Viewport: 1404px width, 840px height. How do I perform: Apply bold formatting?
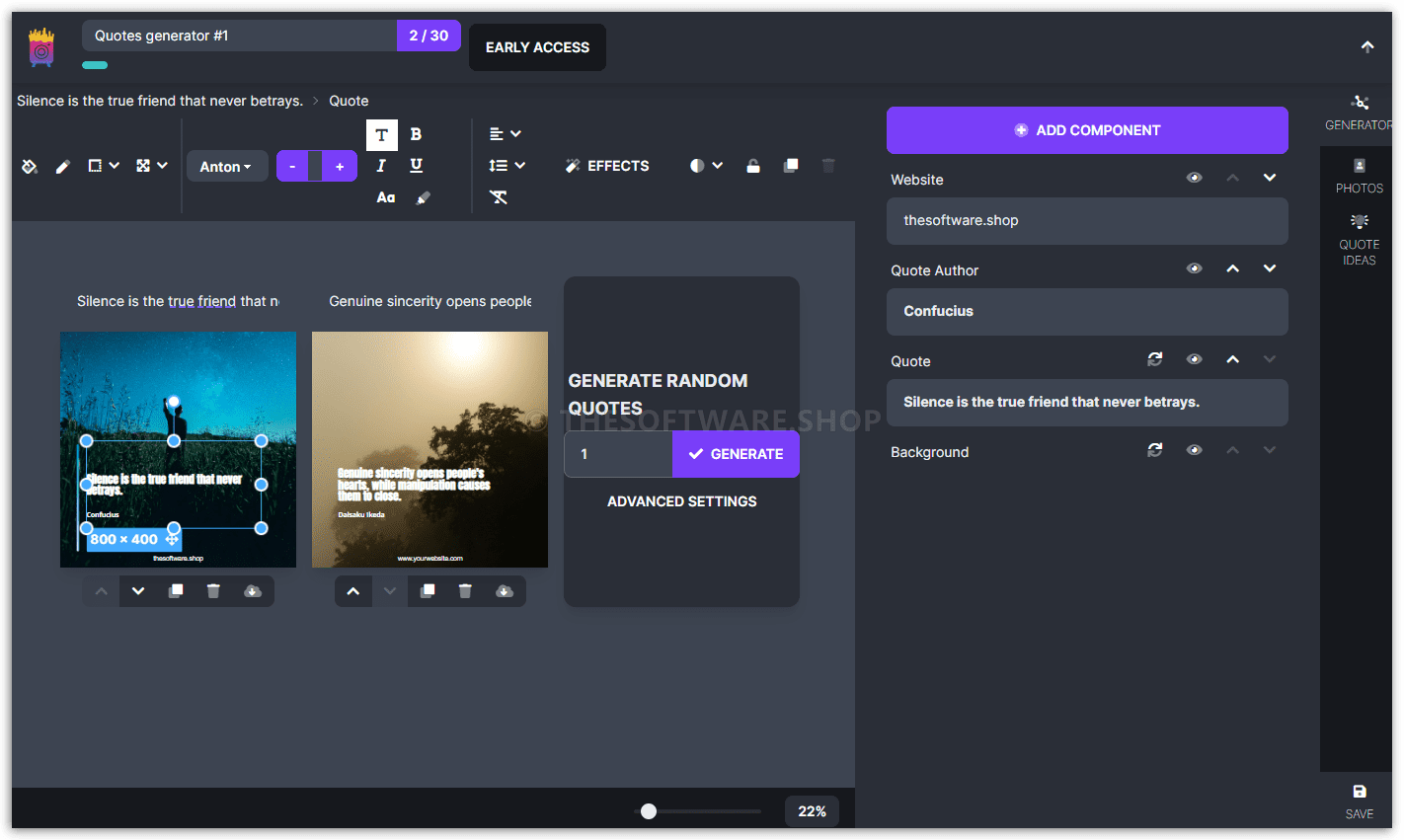coord(416,134)
